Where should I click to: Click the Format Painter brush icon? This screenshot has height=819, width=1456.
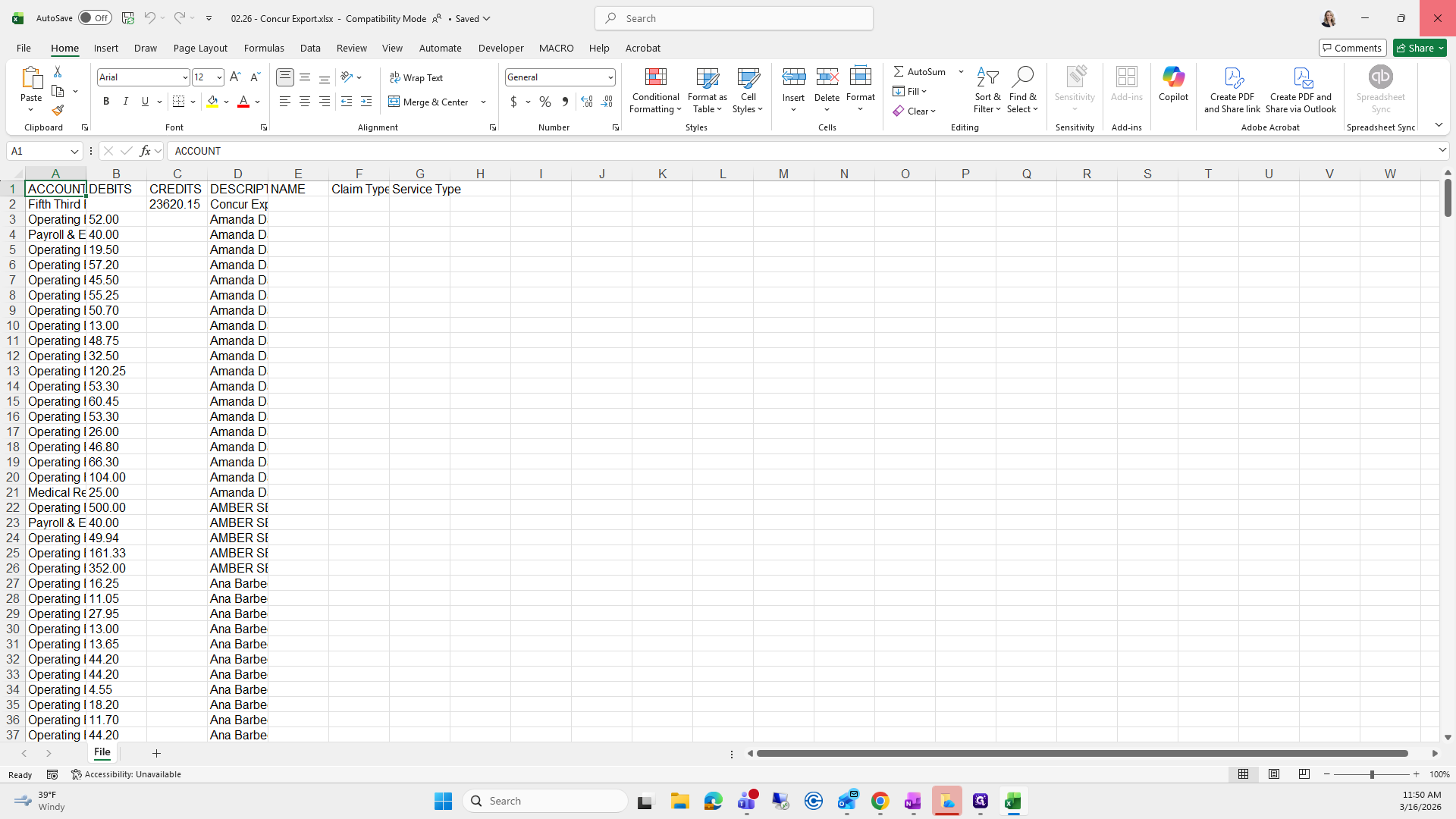coord(58,111)
